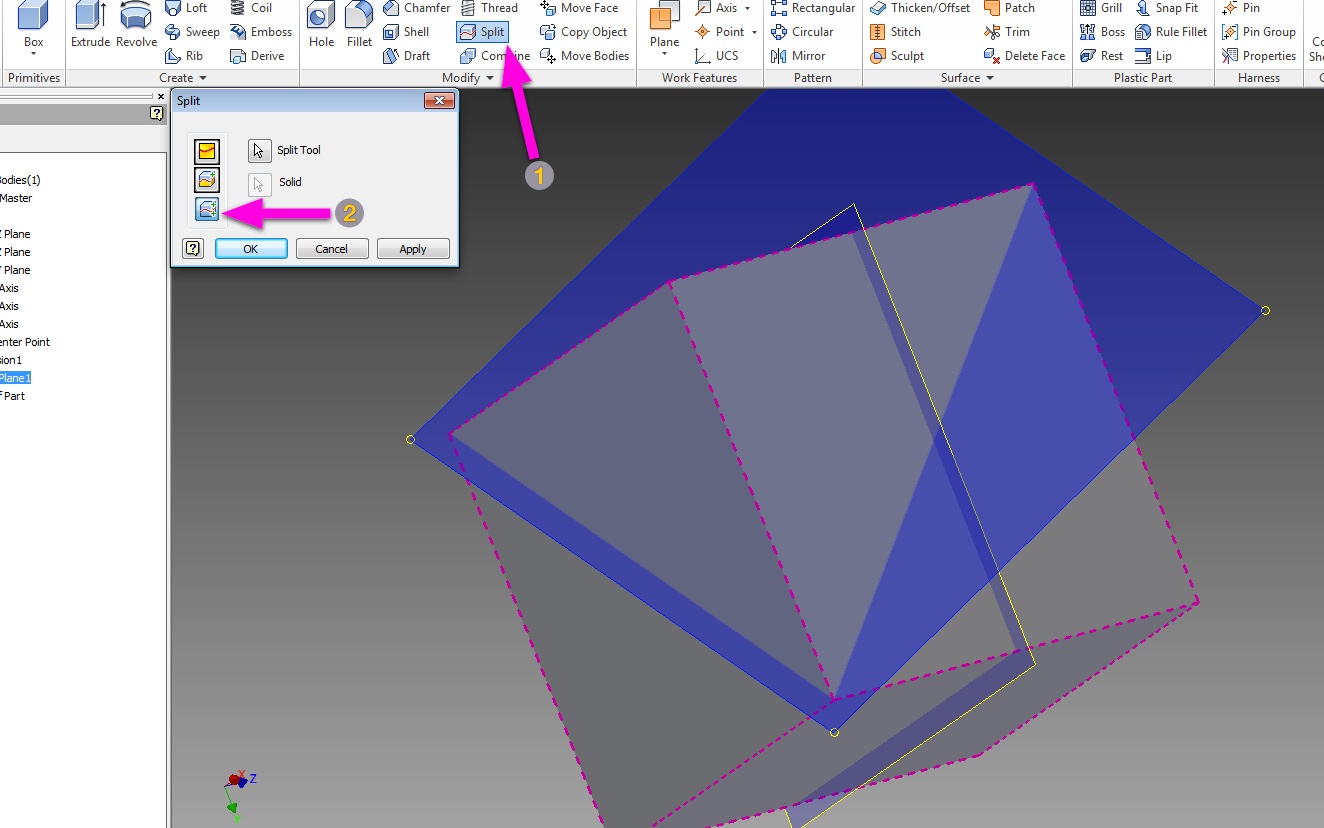This screenshot has width=1324, height=828.
Task: Click the Pin Group tool
Action: 1259,32
